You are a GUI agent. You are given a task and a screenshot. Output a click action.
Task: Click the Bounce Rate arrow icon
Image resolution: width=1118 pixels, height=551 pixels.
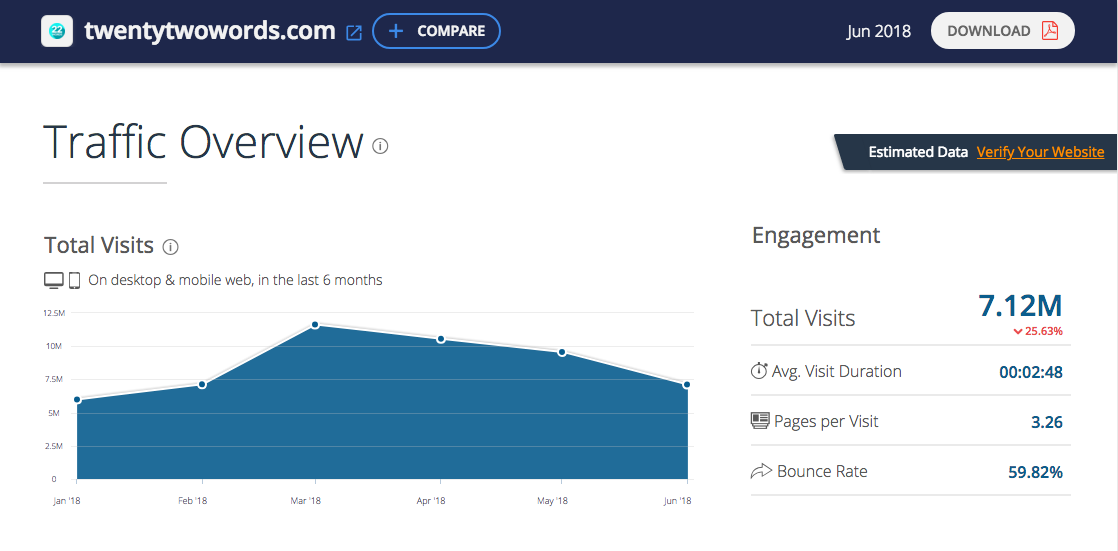760,471
